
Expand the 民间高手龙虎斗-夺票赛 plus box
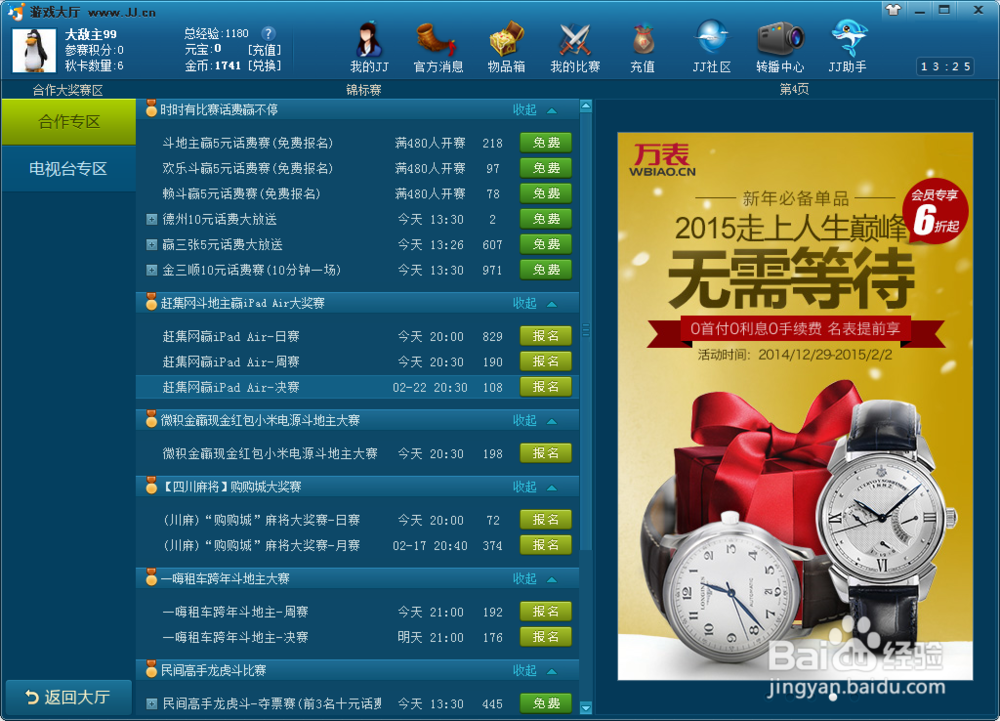click(152, 704)
